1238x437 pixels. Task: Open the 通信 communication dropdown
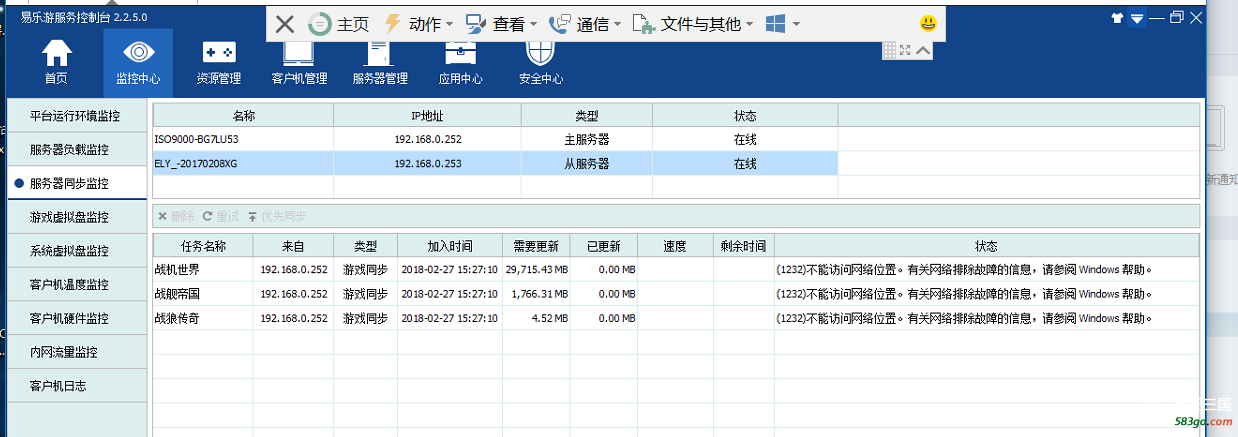point(585,24)
